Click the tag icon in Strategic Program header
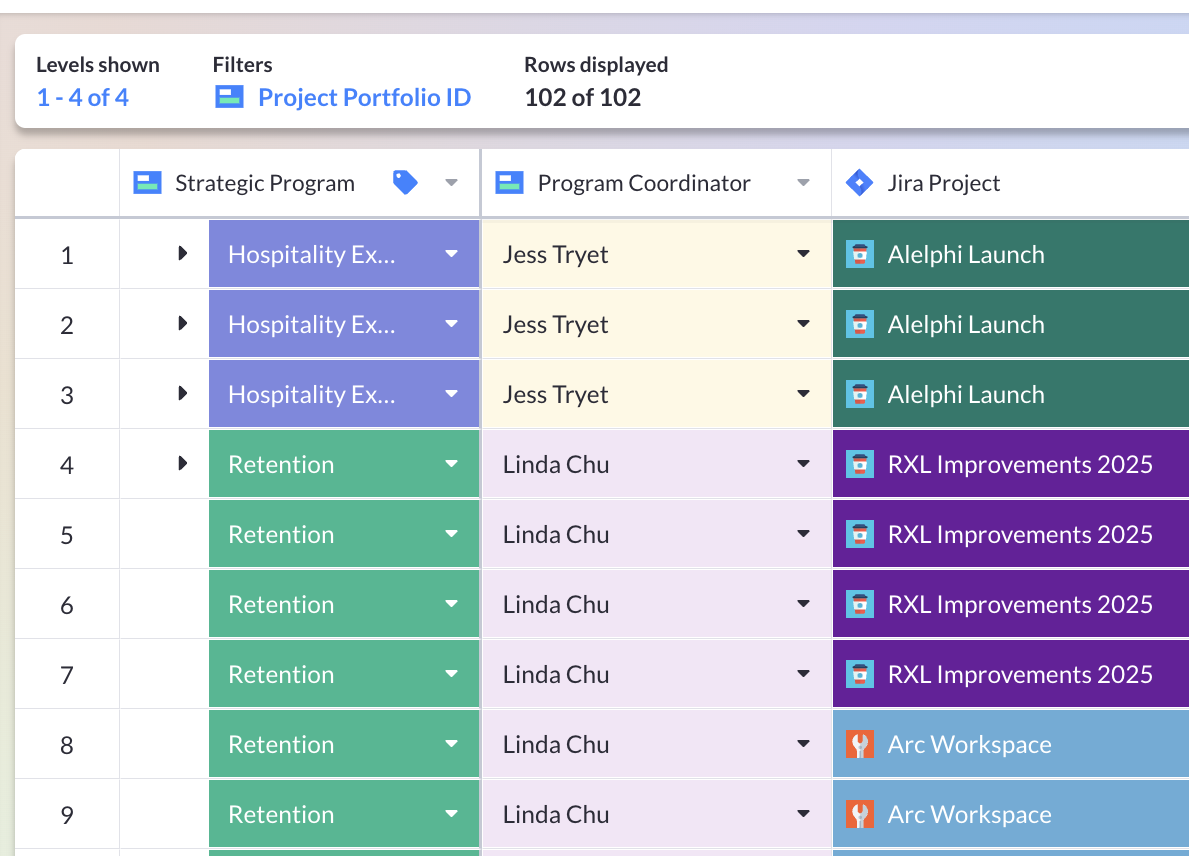The image size is (1189, 856). [405, 183]
